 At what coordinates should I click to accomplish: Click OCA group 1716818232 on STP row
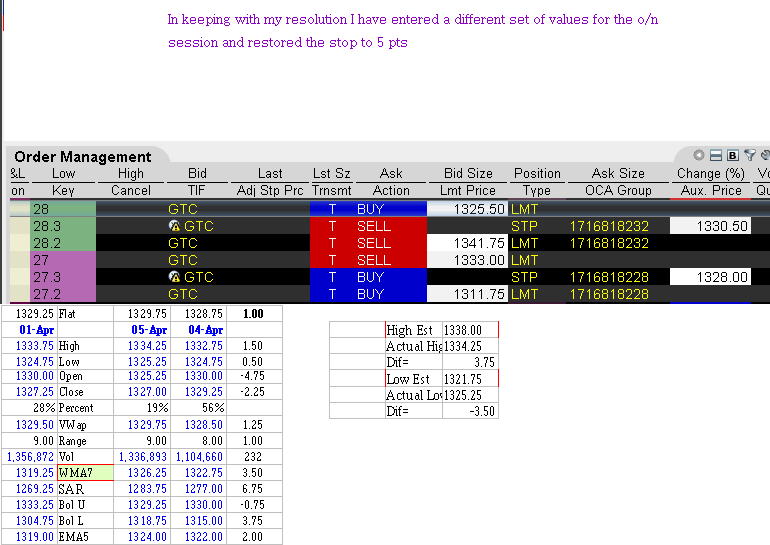[x=609, y=226]
